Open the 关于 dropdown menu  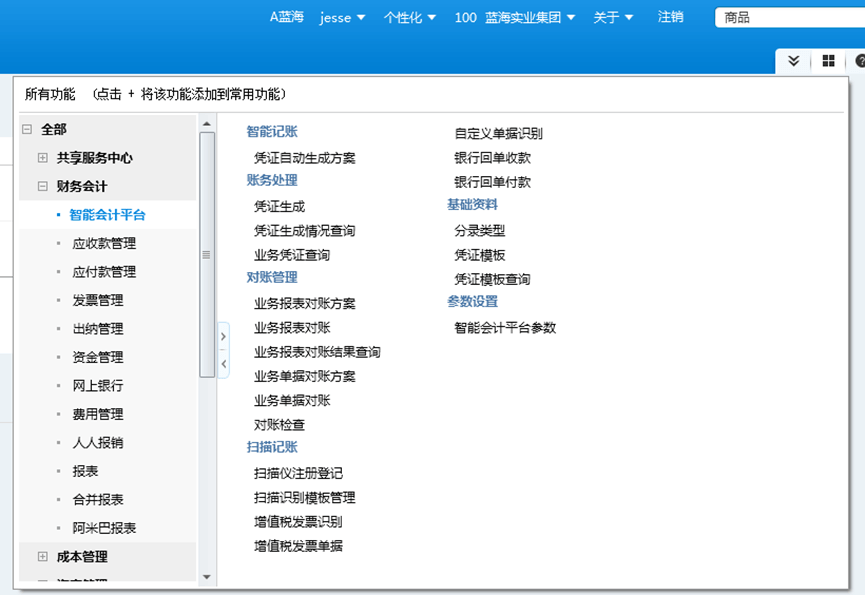pyautogui.click(x=613, y=18)
